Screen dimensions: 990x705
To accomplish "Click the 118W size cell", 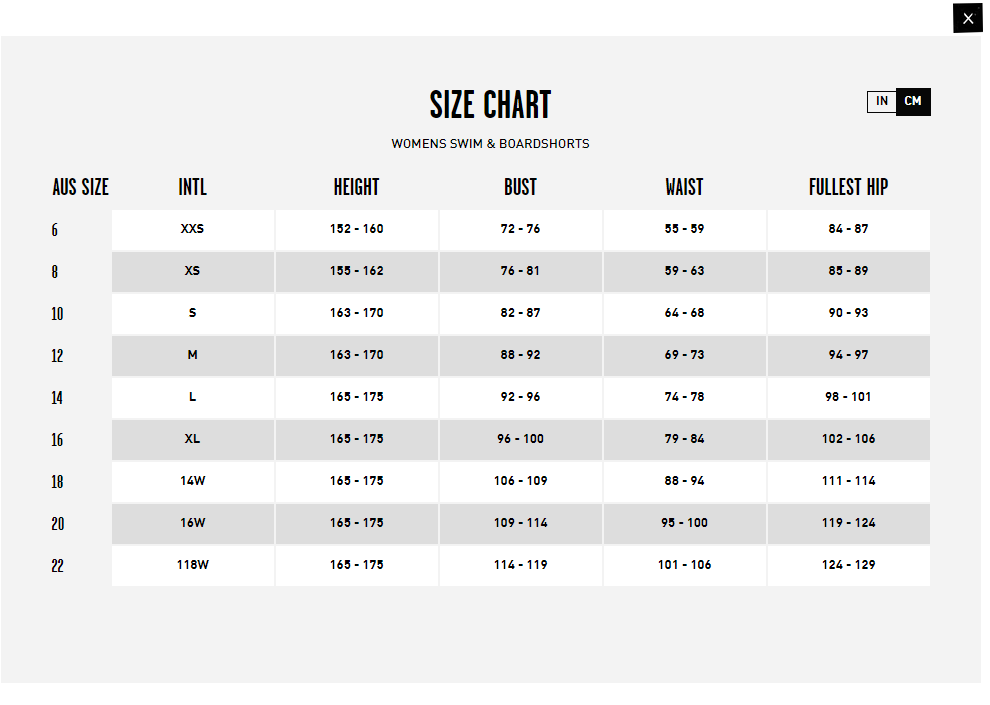I will pyautogui.click(x=193, y=565).
